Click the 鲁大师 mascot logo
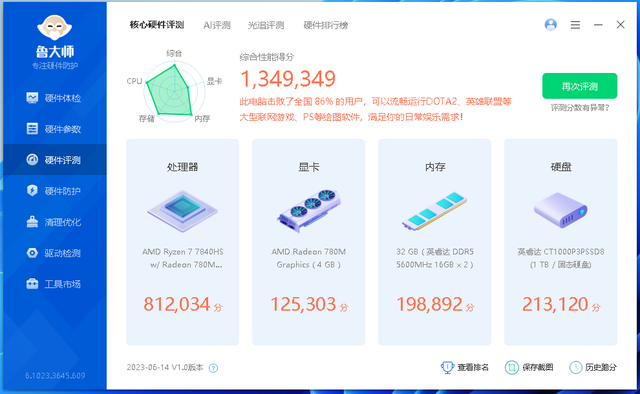640x394 pixels. click(55, 28)
